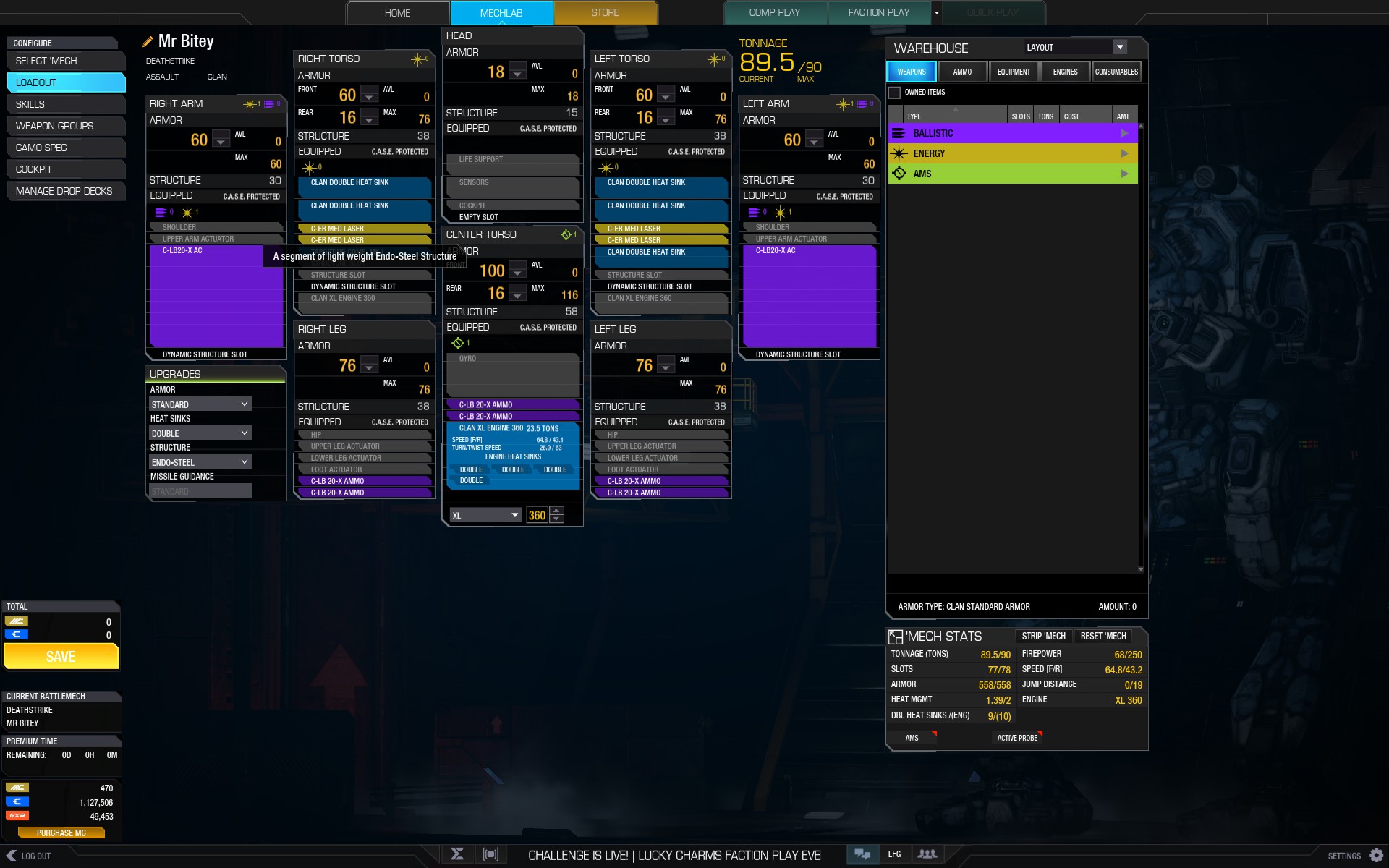This screenshot has height=868, width=1389.
Task: Open the chat bubbles icon in bottom bar
Action: 862,854
